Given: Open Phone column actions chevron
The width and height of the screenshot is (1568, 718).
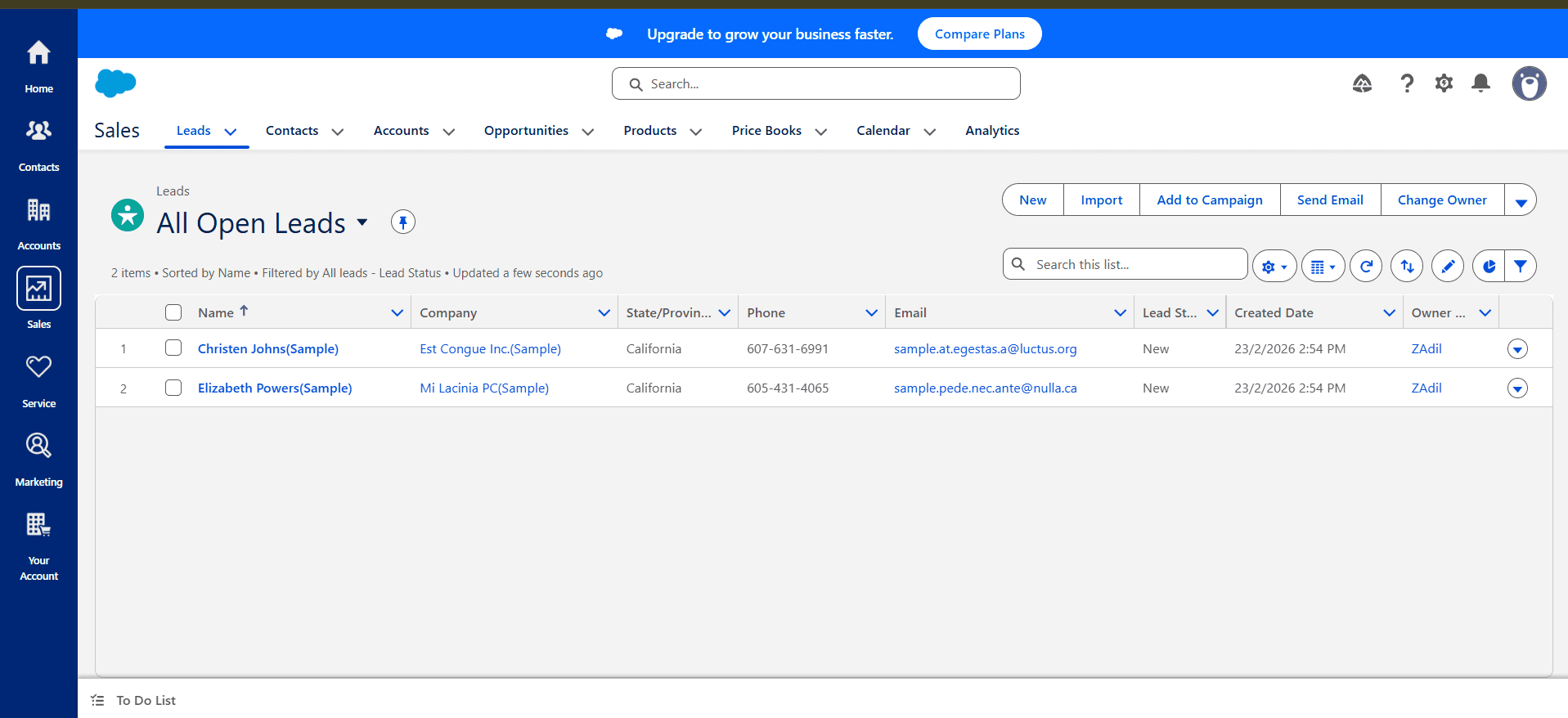Looking at the screenshot, I should pyautogui.click(x=872, y=312).
